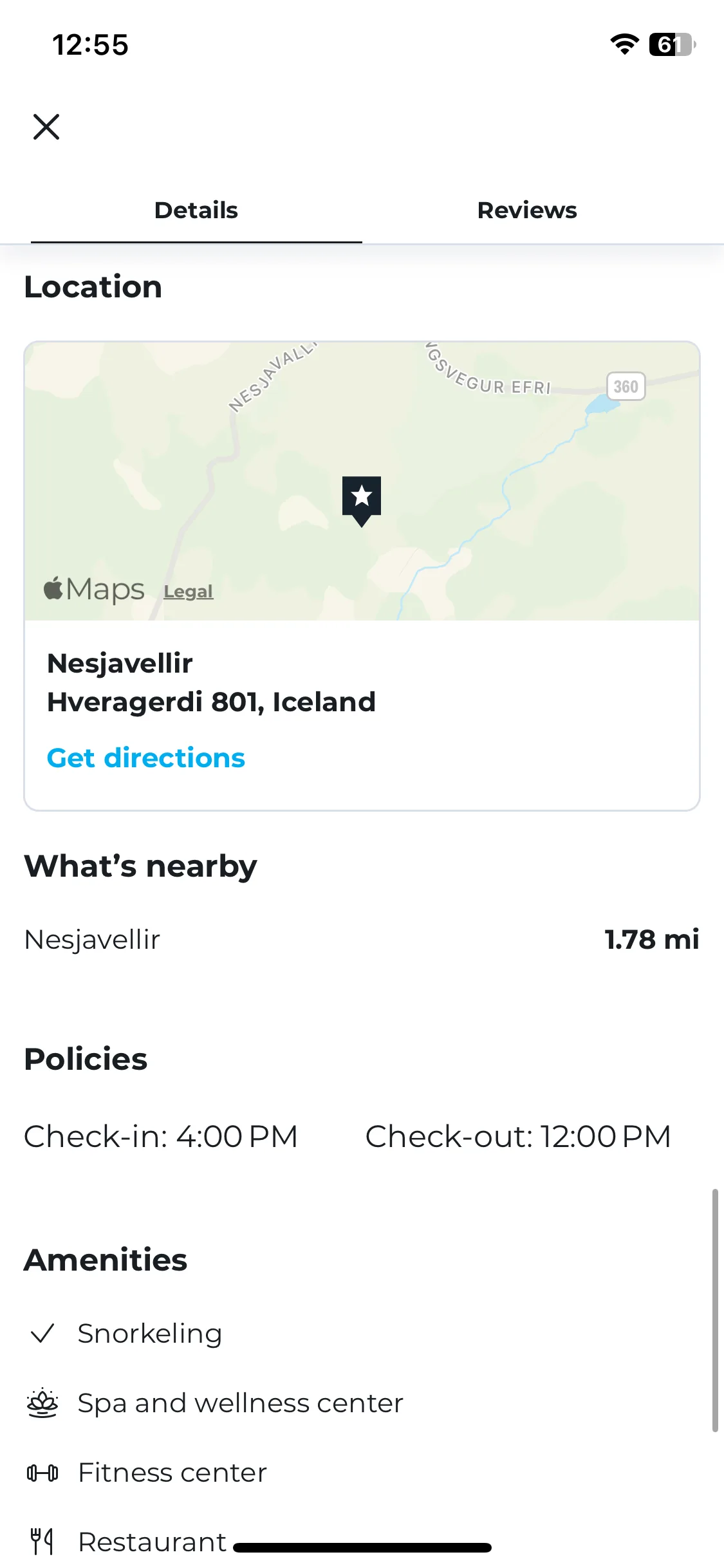The image size is (724, 1568).
Task: Select the Details tab
Action: [196, 210]
